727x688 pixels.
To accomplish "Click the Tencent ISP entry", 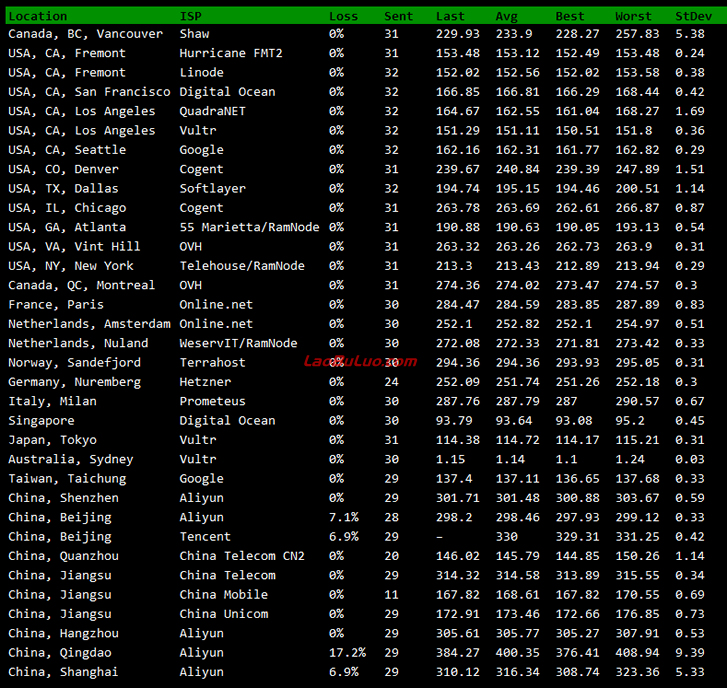I will click(205, 537).
